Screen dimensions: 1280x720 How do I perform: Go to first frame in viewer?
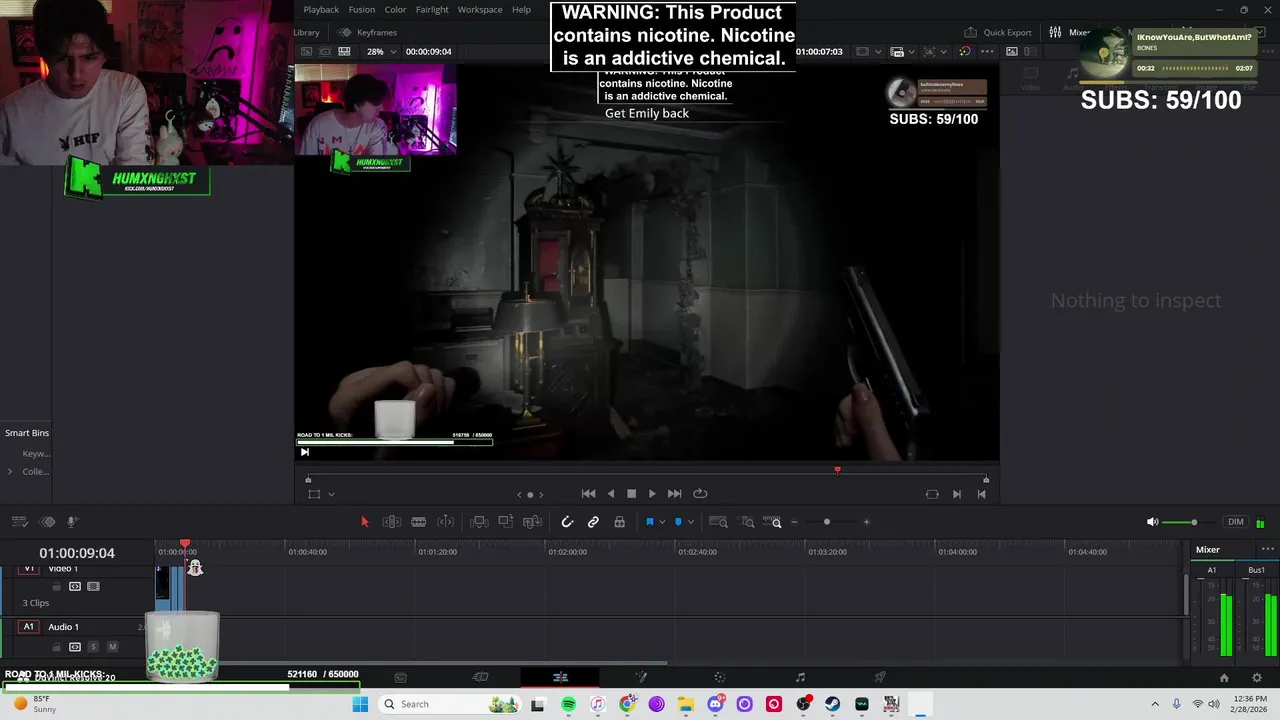tap(588, 494)
